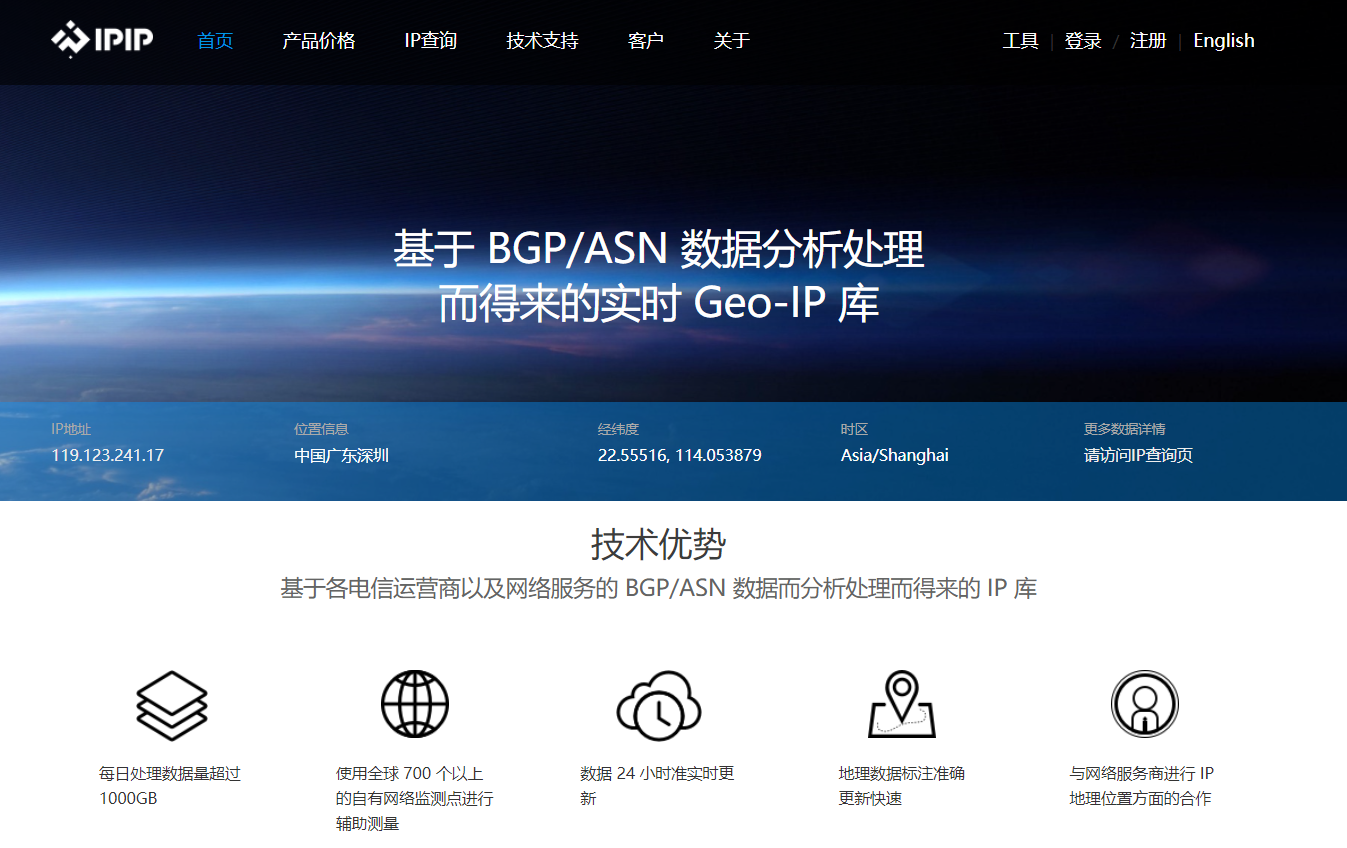Viewport: 1347px width, 848px height.
Task: Click the 注册 register link
Action: coord(1148,41)
